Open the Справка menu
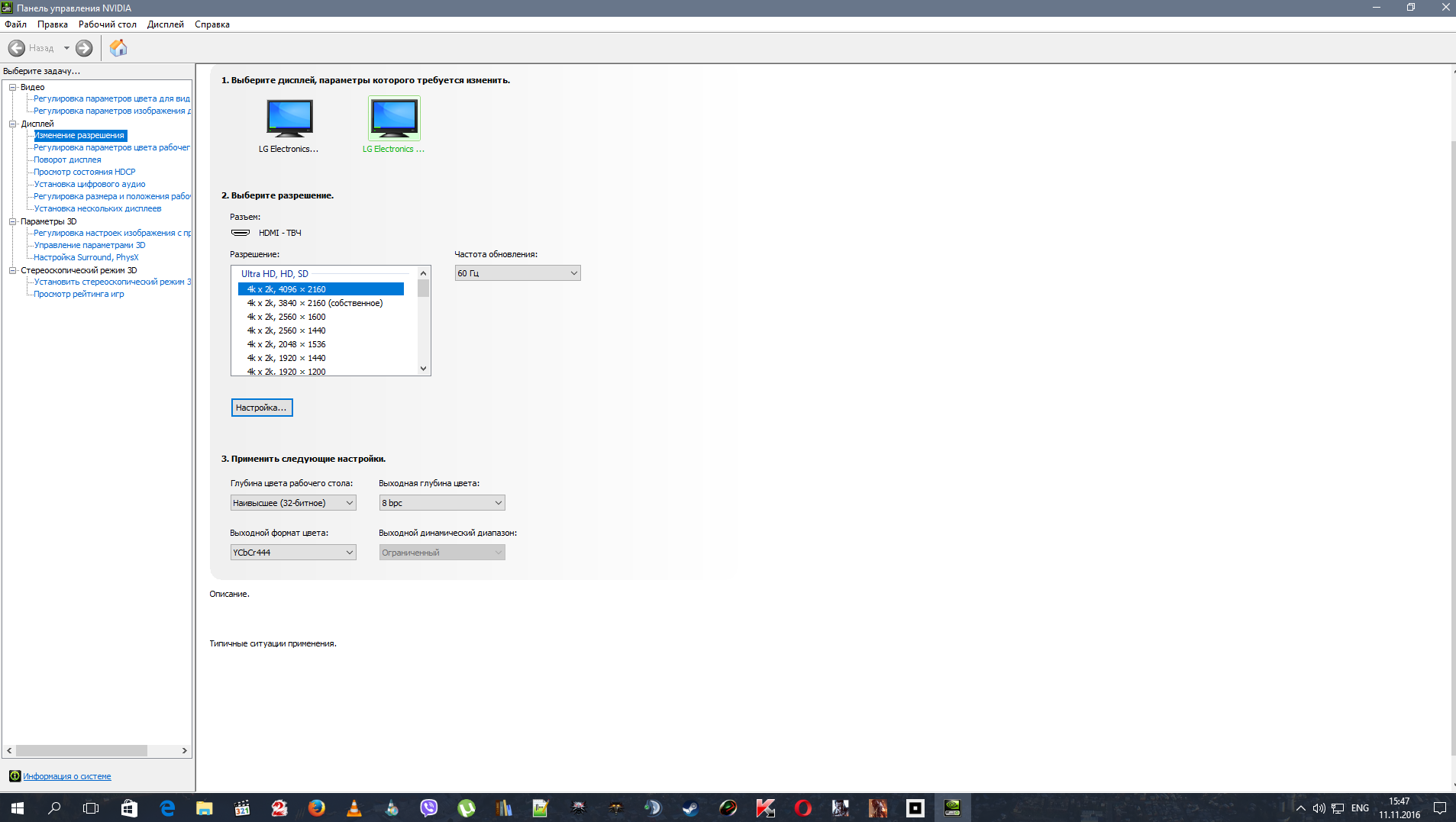The height and width of the screenshot is (822, 1456). click(211, 24)
